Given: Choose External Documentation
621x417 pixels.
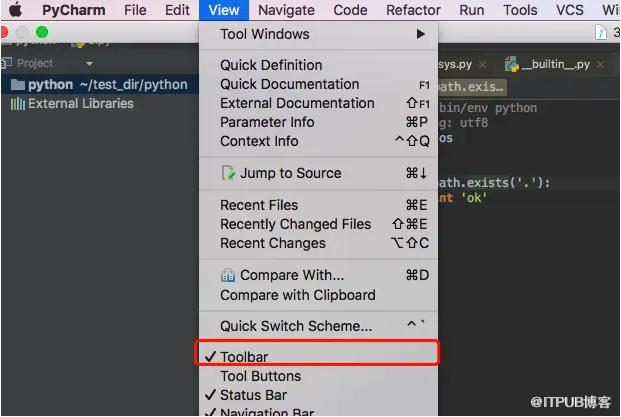Looking at the screenshot, I should (x=318, y=103).
